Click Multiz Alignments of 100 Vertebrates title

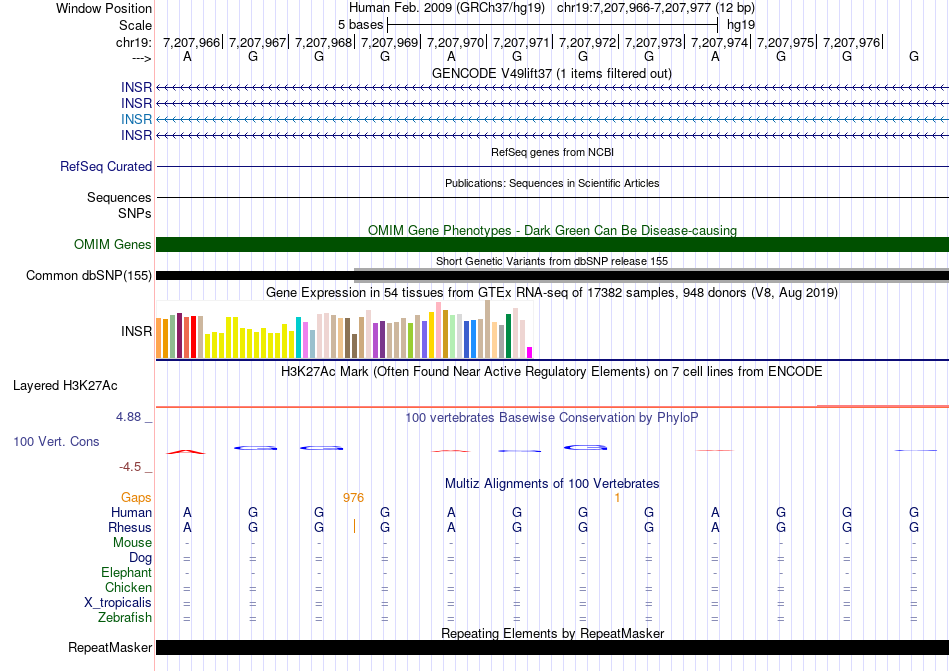pos(551,484)
